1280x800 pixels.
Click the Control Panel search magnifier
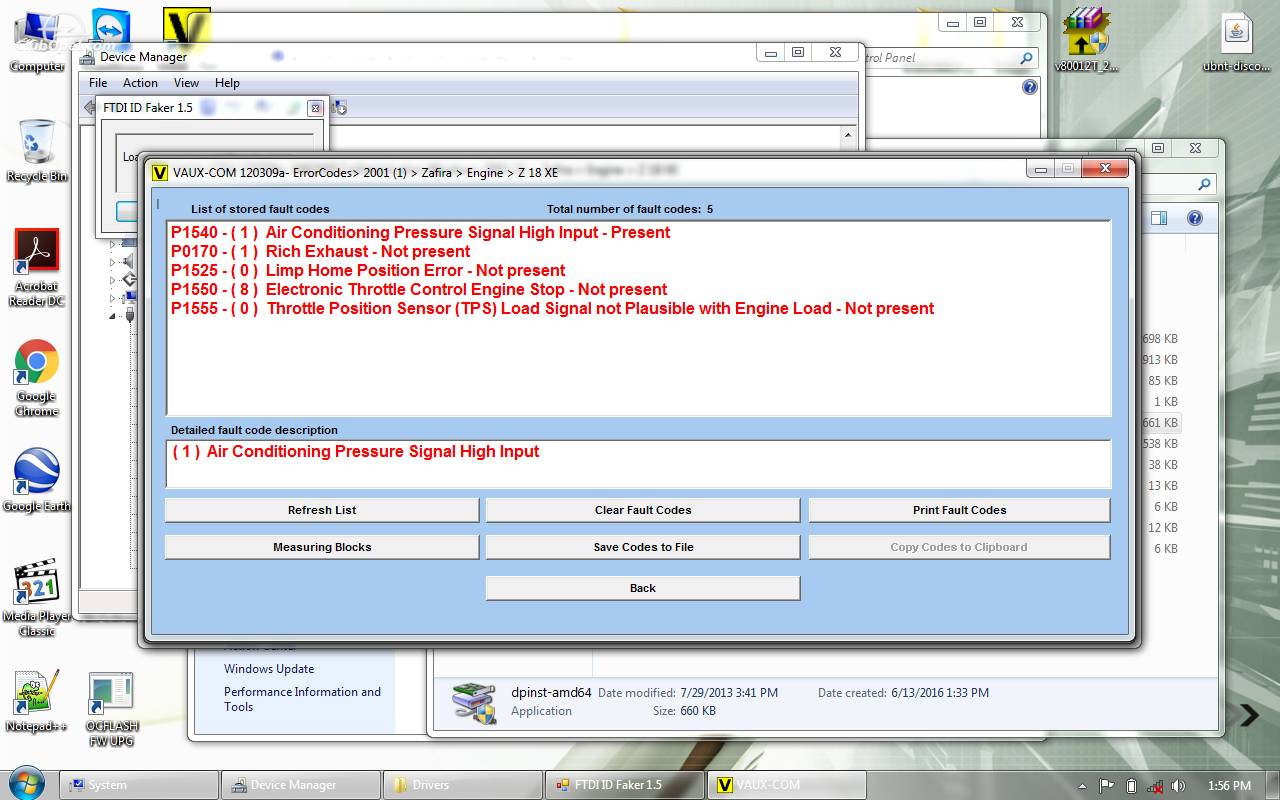pyautogui.click(x=1026, y=58)
